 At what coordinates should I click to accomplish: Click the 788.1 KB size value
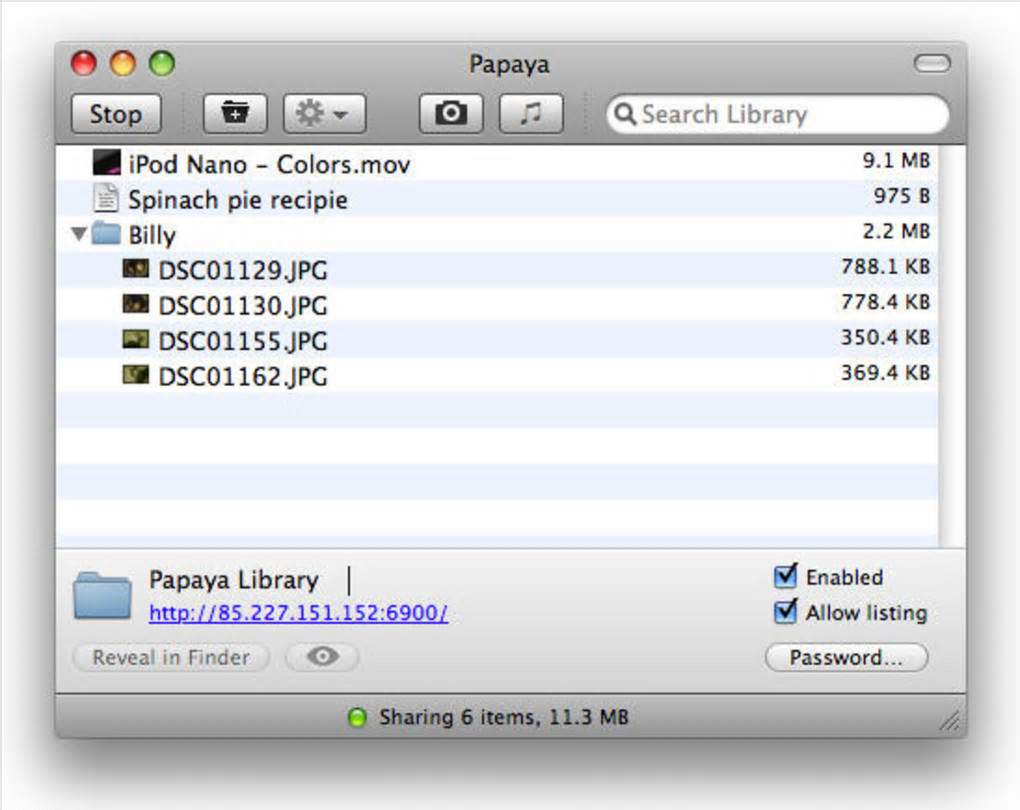(885, 266)
